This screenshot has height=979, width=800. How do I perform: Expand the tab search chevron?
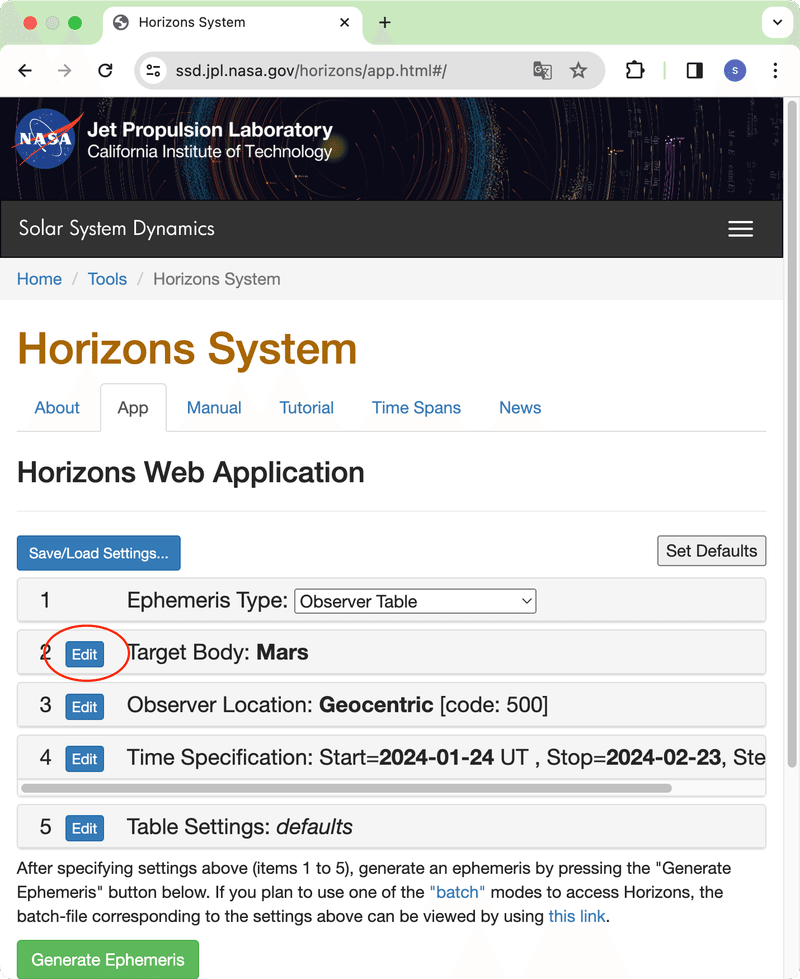[x=777, y=22]
